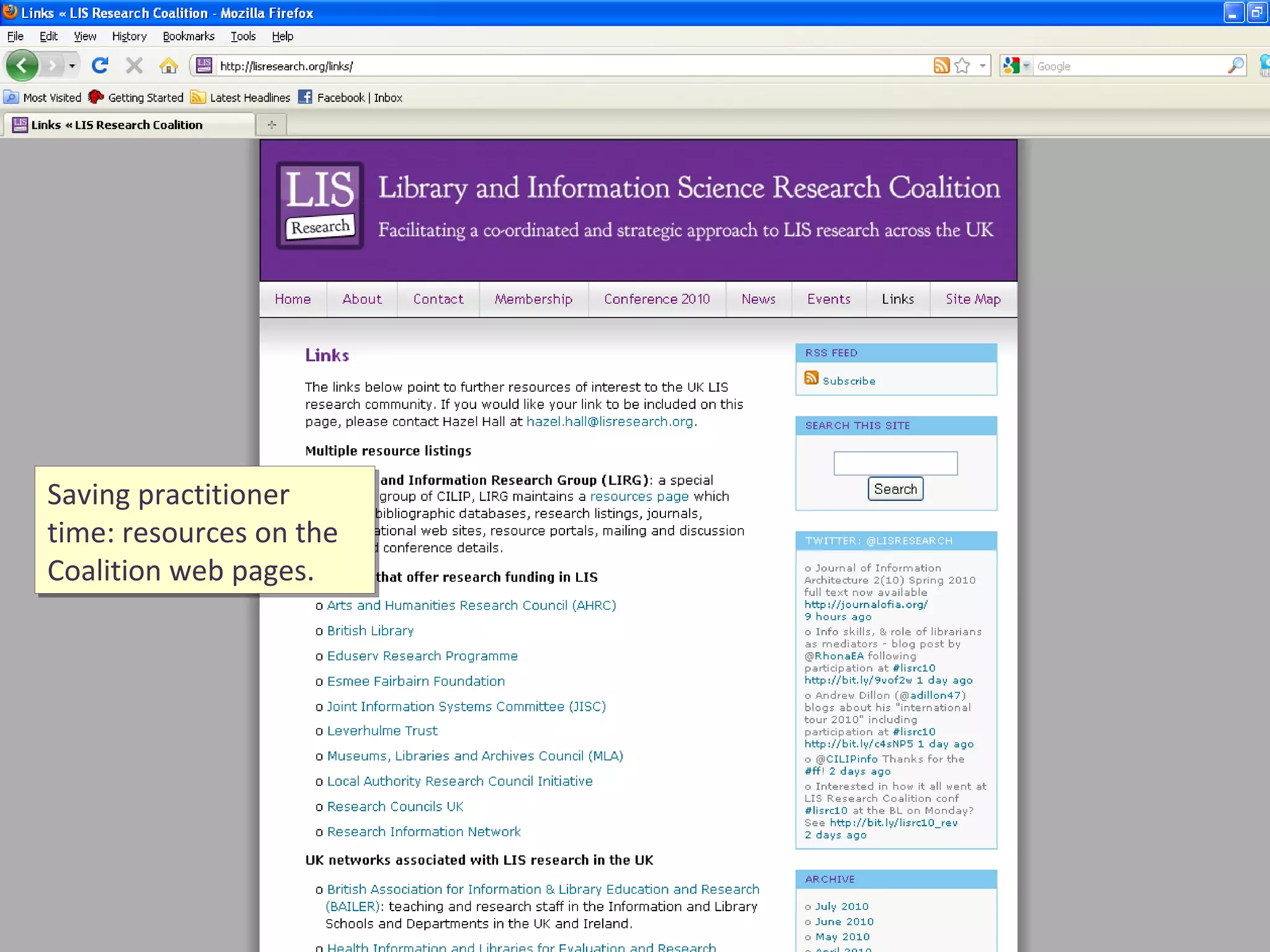Image resolution: width=1270 pixels, height=952 pixels.
Task: Click the bit.ly/9vof2w tweet link
Action: click(858, 681)
